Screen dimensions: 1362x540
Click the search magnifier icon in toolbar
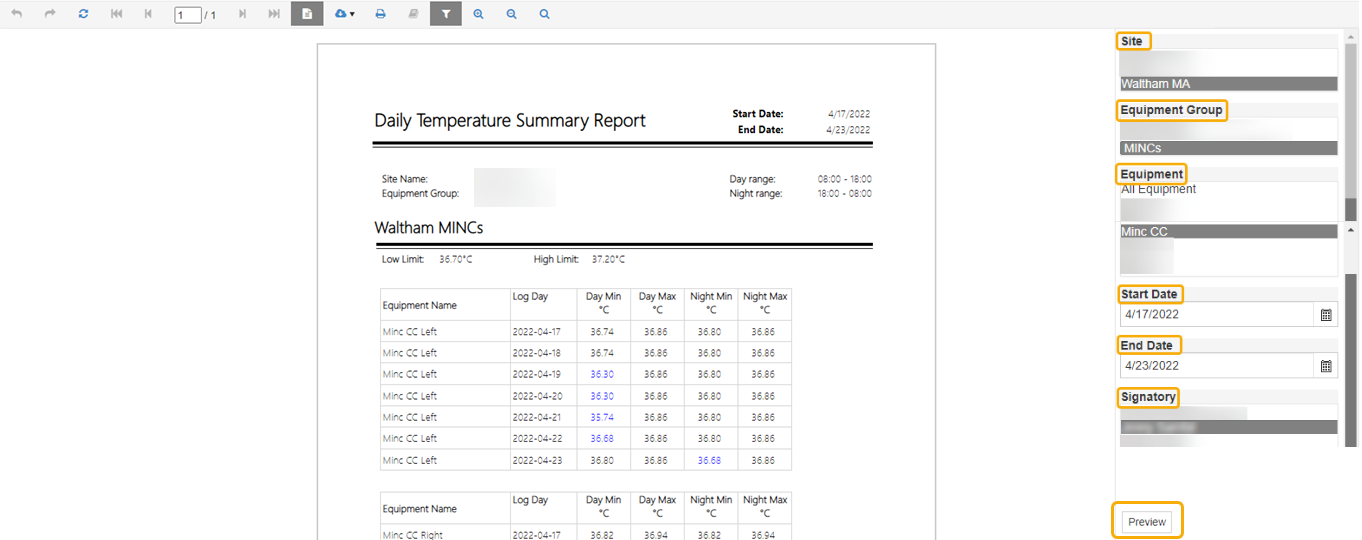(544, 14)
